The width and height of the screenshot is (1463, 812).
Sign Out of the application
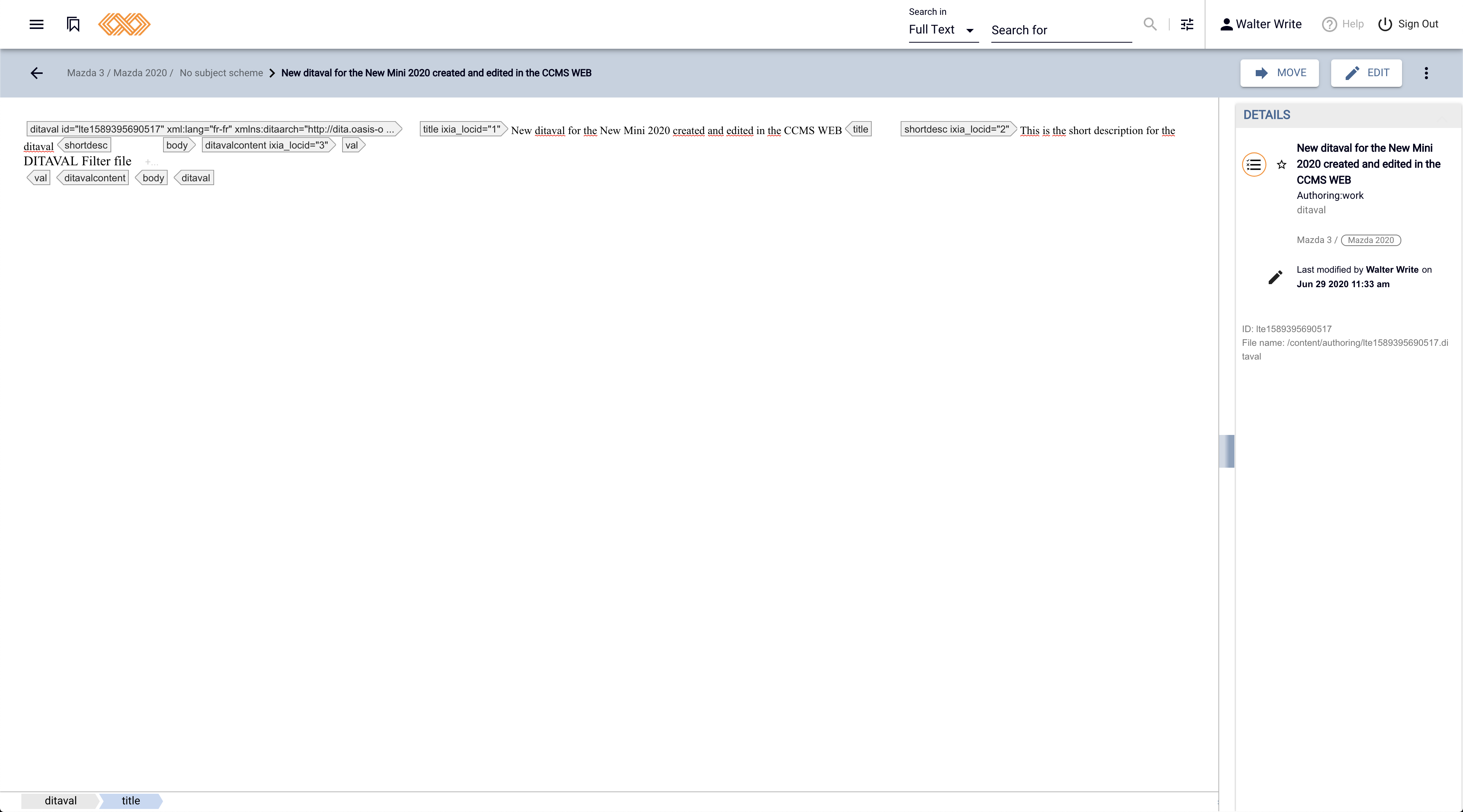1408,24
